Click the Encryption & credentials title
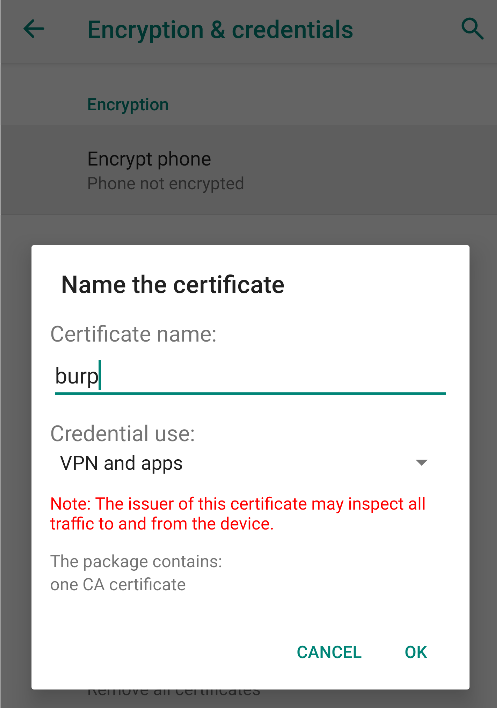Screen dimensions: 497x708 pos(220,30)
